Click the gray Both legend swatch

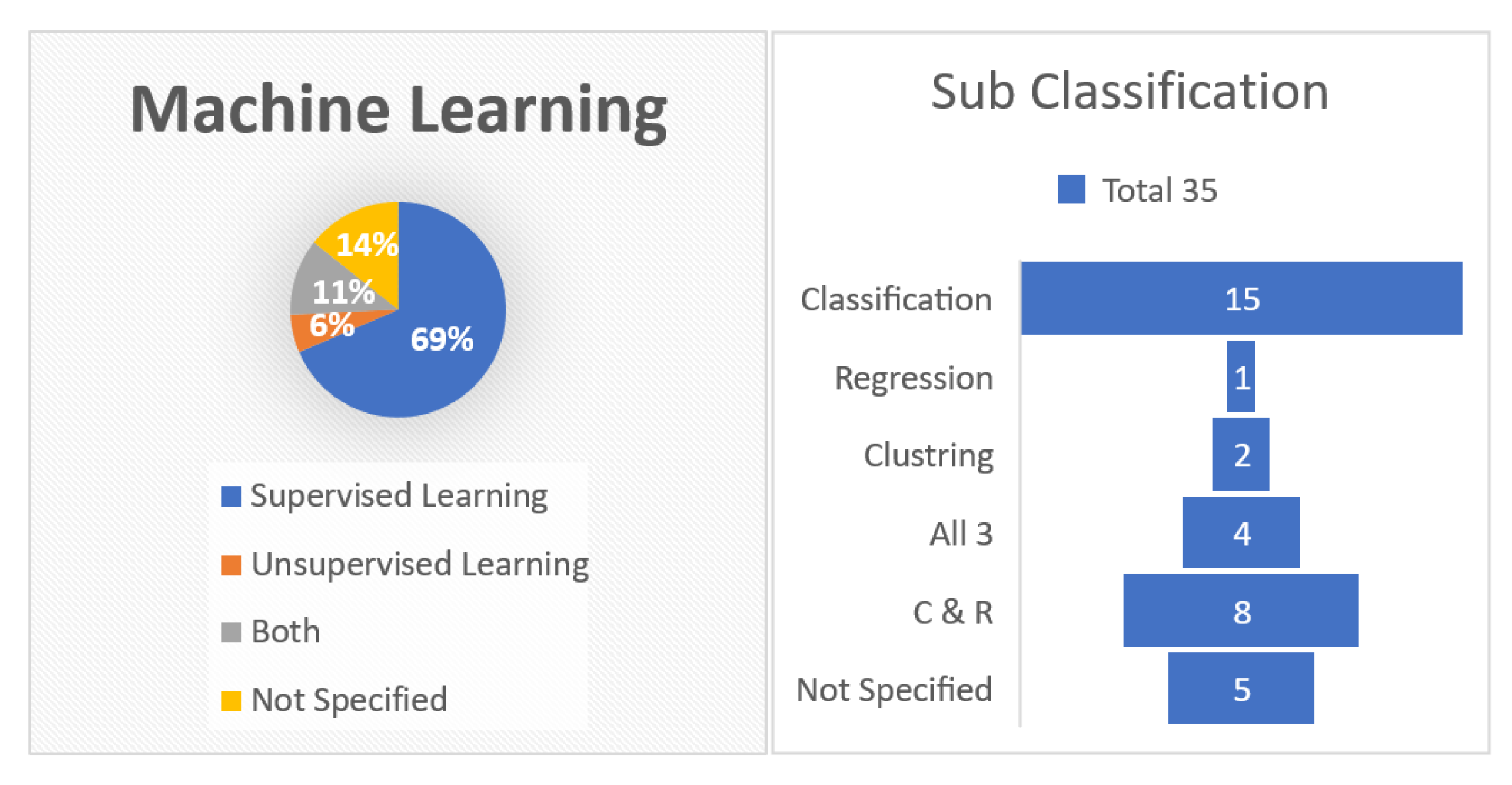pyautogui.click(x=231, y=632)
